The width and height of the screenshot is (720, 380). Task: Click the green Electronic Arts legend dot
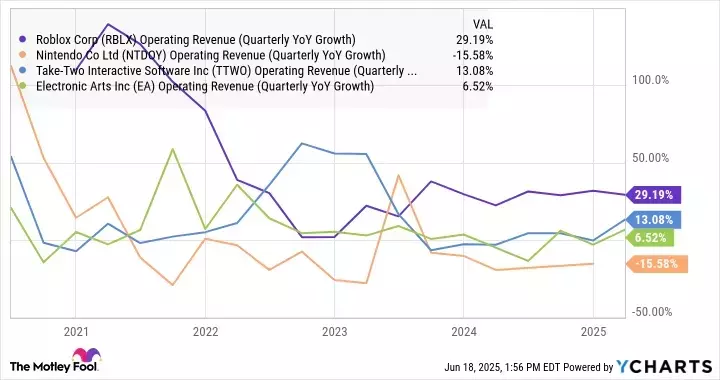pyautogui.click(x=22, y=86)
